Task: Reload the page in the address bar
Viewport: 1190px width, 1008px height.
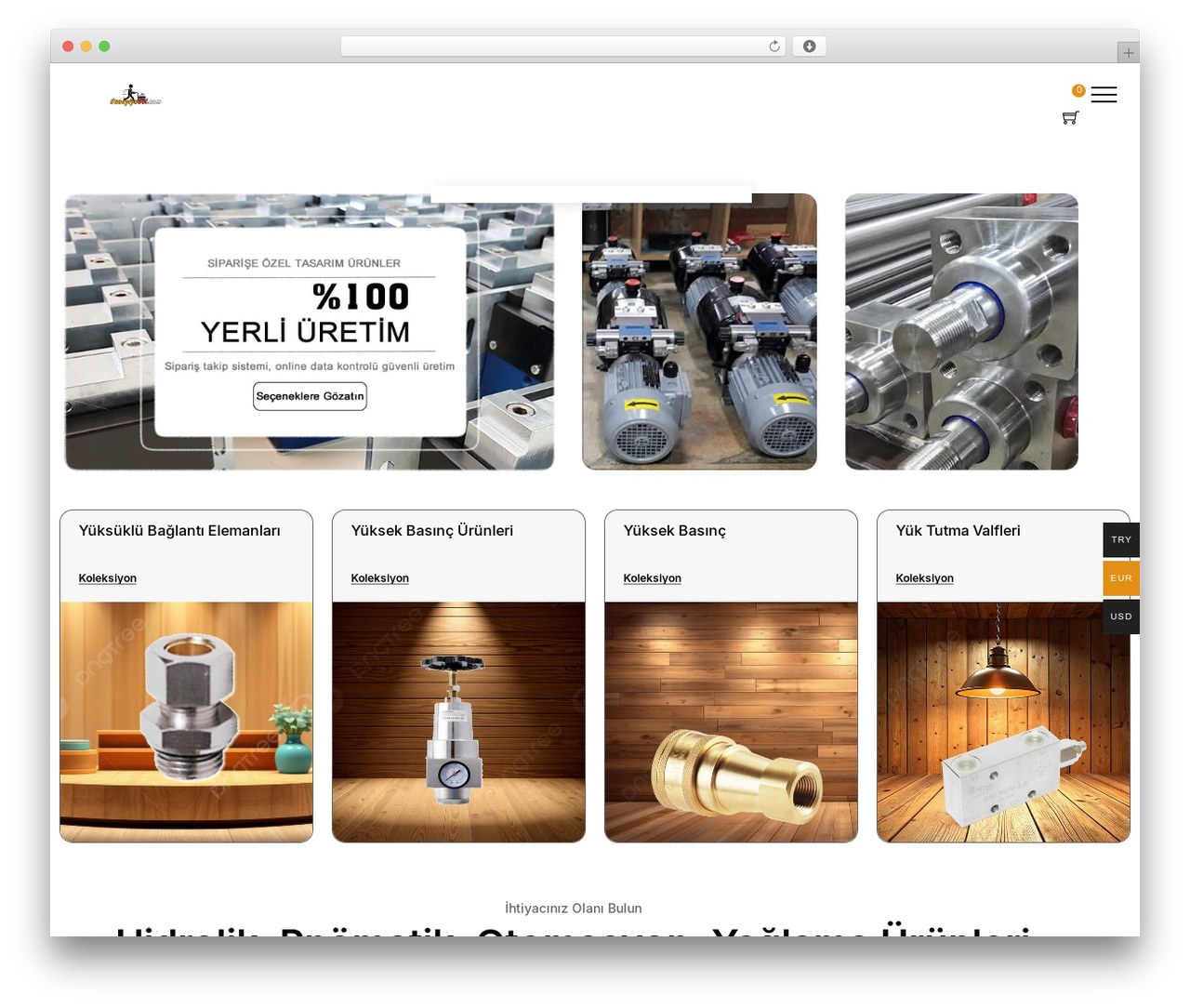Action: [x=774, y=46]
